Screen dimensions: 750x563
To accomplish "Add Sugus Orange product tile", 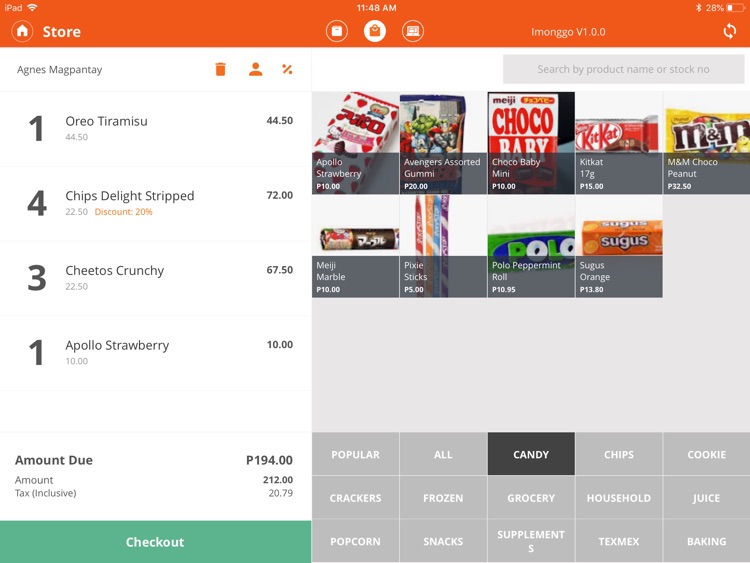I will coord(619,246).
